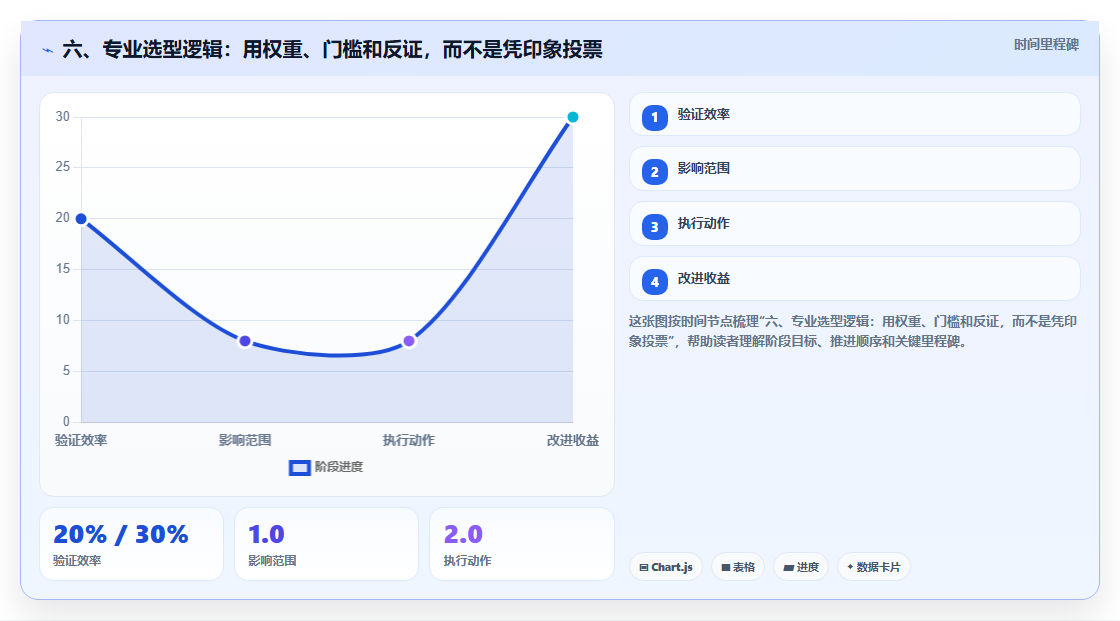The width and height of the screenshot is (1120, 621).
Task: Select the 表格 tag chip
Action: tap(738, 567)
